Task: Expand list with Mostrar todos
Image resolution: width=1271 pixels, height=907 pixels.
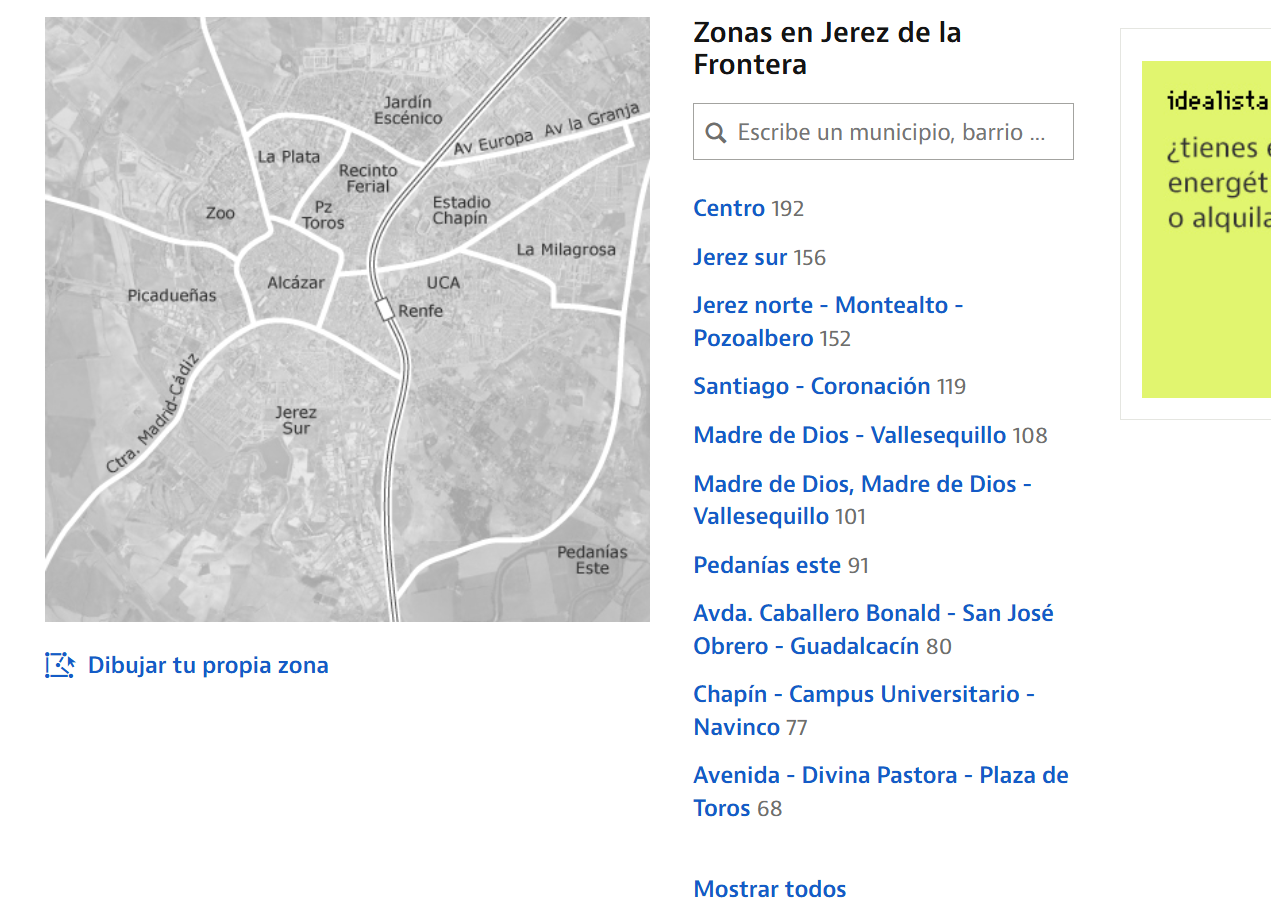Action: (x=769, y=889)
